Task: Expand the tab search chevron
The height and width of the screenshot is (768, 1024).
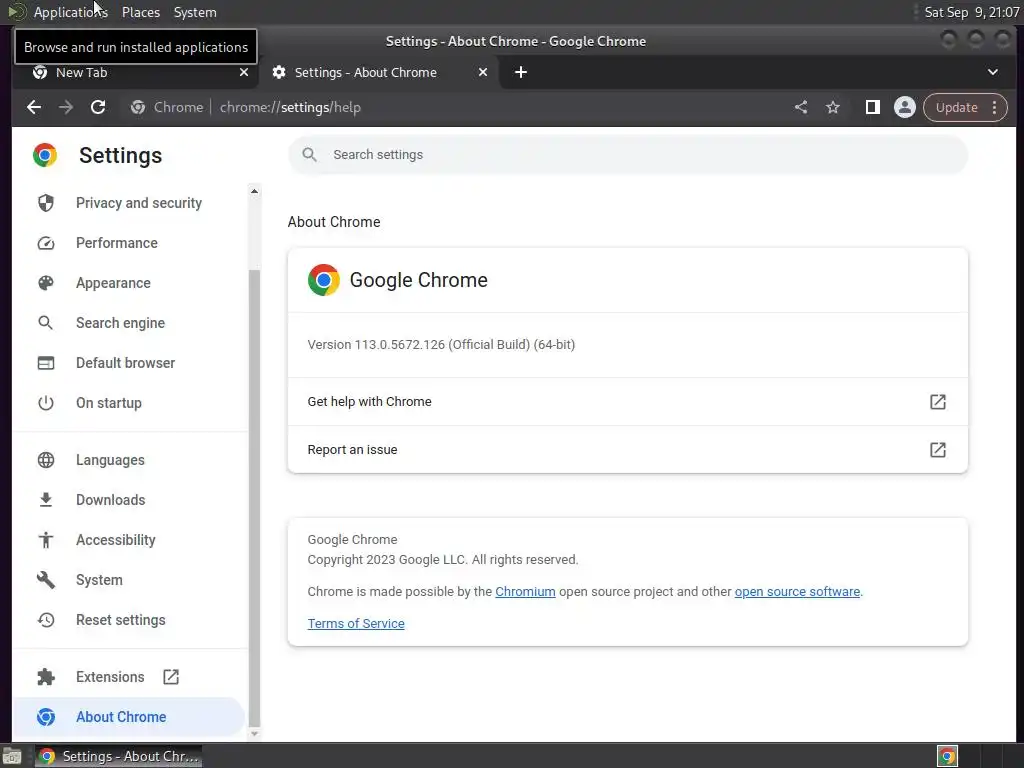Action: [993, 72]
